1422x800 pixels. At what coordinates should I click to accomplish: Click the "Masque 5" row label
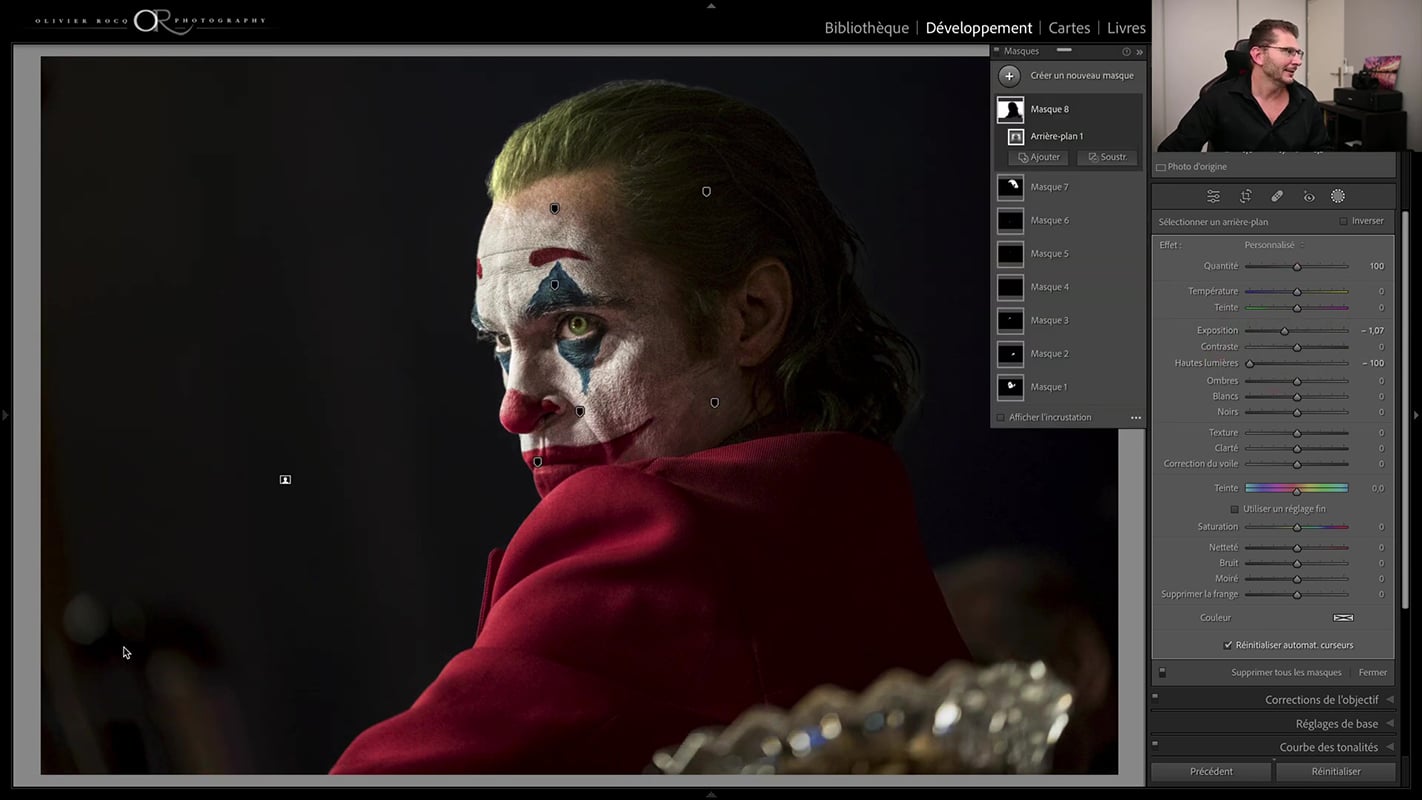[1049, 254]
